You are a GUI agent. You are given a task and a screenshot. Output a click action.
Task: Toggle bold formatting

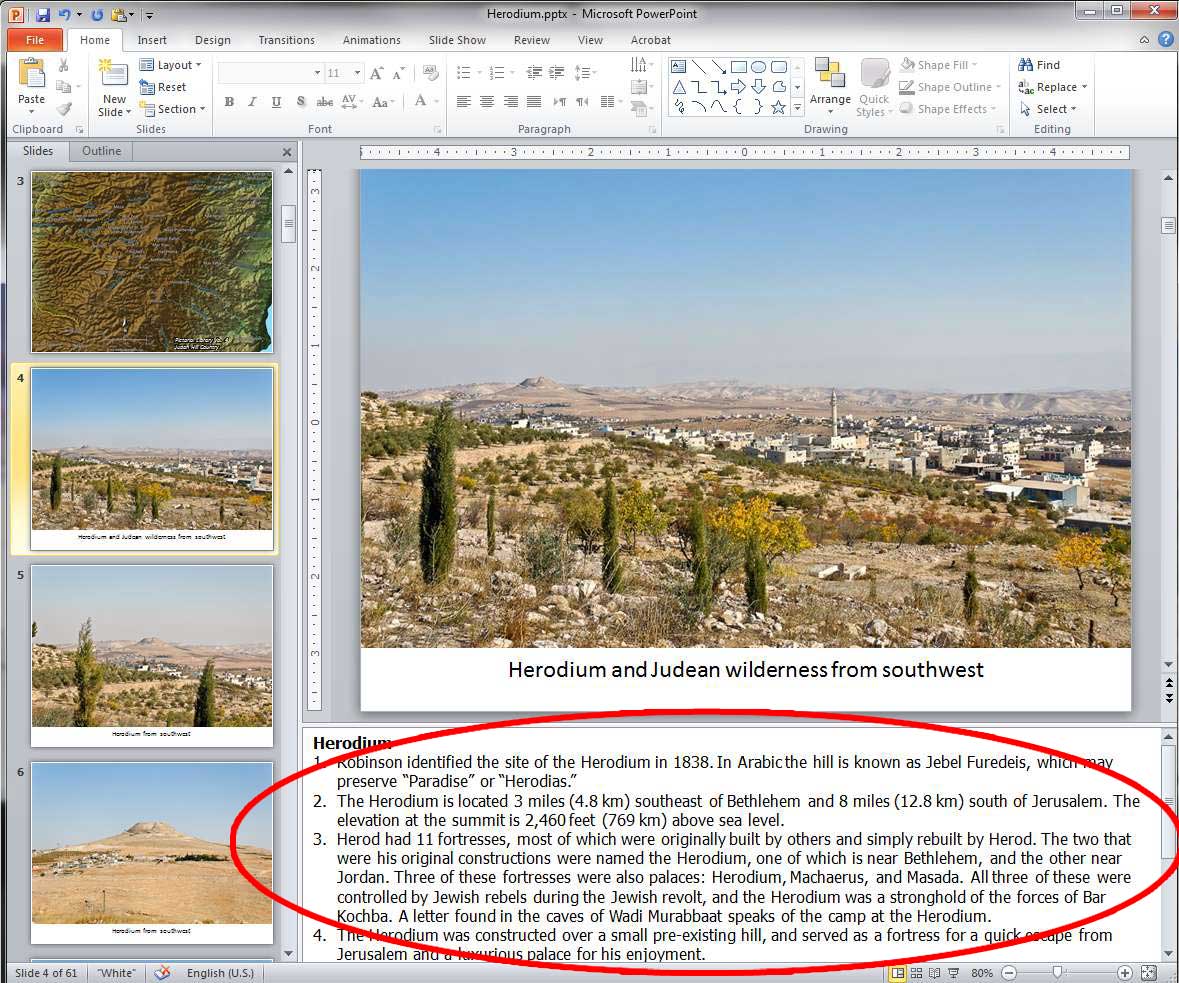click(x=228, y=101)
